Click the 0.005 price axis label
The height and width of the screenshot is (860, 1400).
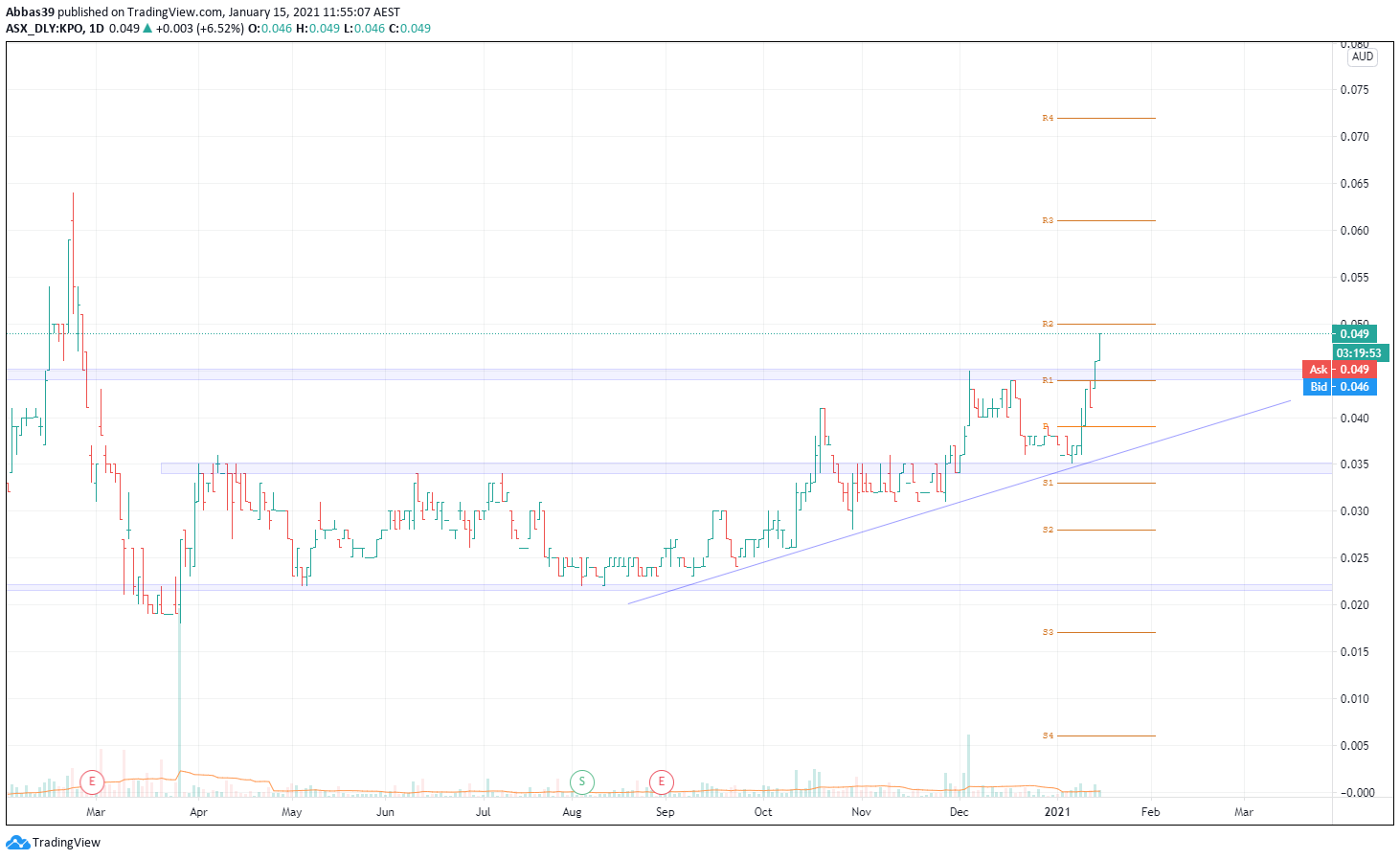pos(1354,746)
